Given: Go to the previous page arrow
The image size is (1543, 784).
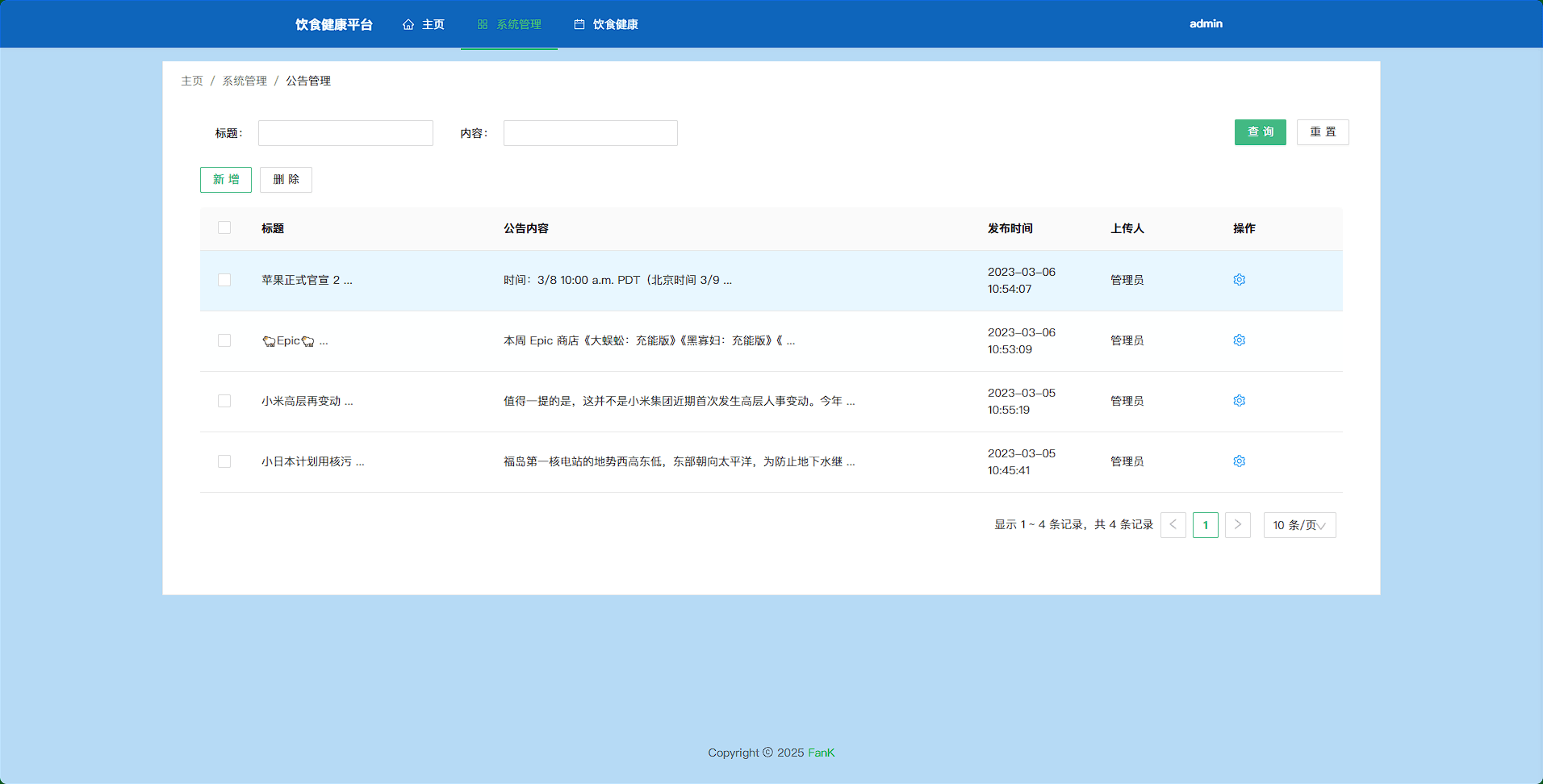Looking at the screenshot, I should pos(1173,525).
